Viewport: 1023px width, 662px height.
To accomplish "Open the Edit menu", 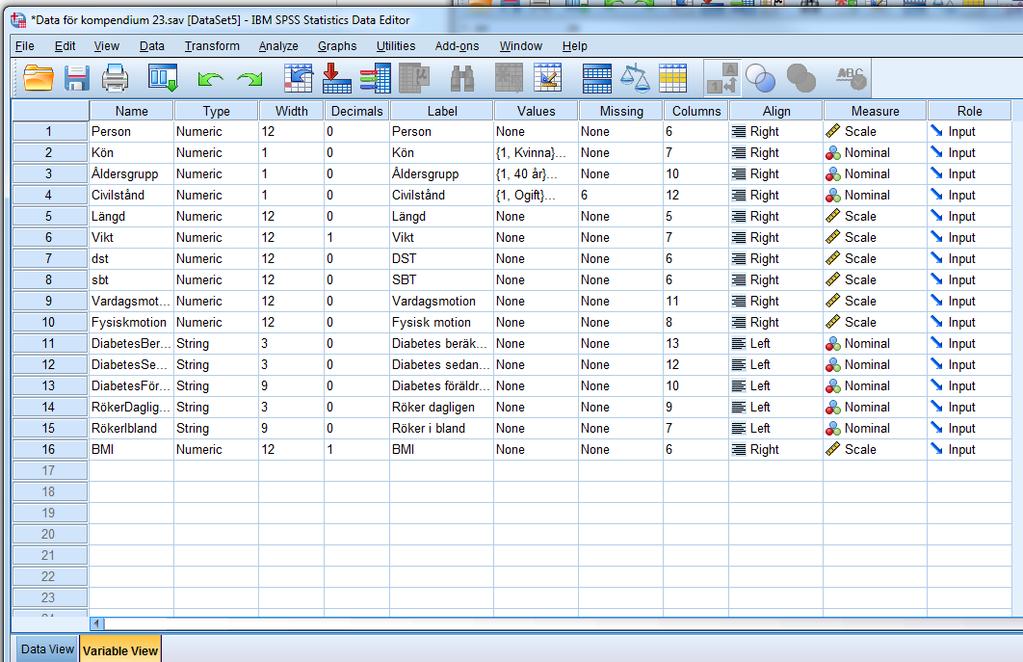I will coord(65,46).
